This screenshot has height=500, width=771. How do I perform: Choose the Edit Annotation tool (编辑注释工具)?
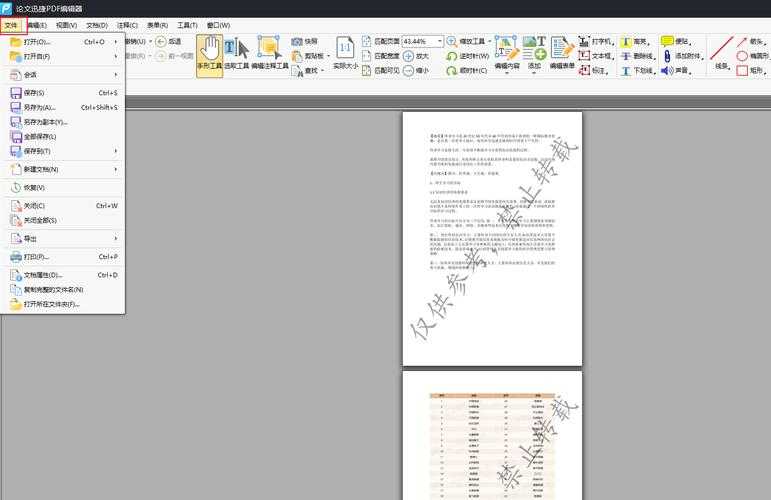coord(269,54)
